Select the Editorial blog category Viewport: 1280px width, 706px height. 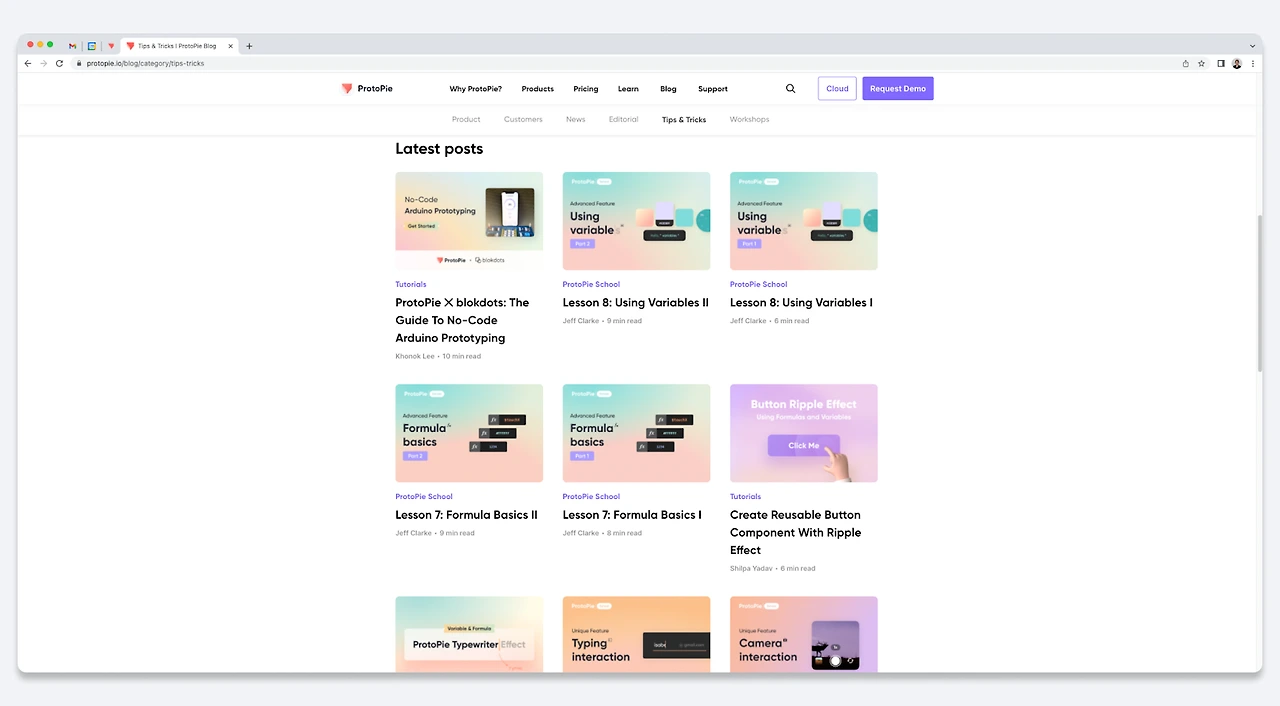(x=623, y=119)
